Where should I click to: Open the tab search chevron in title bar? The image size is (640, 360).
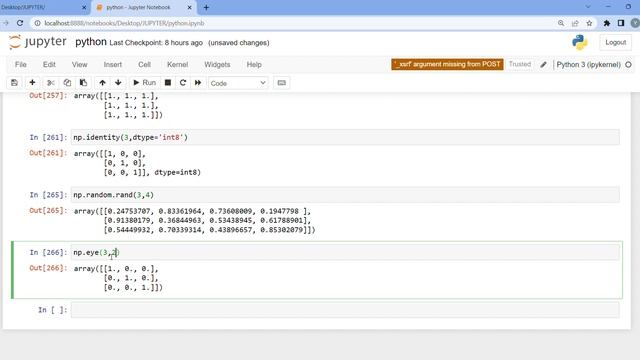[x=588, y=7]
